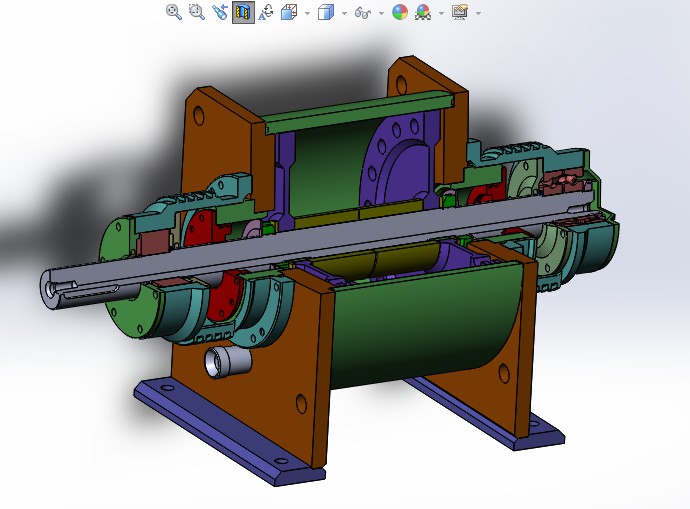Click the View Orientation cube icon

(289, 12)
